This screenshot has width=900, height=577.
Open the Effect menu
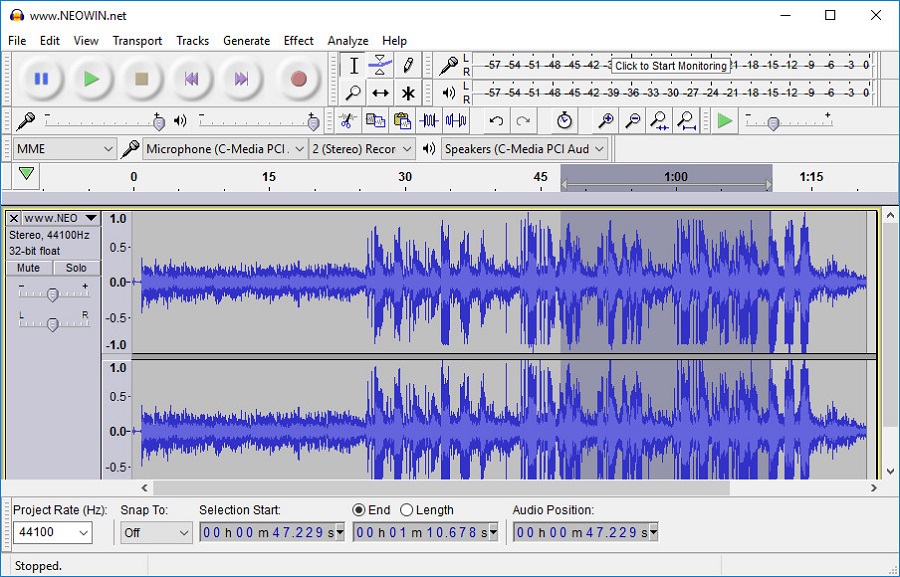[x=298, y=41]
